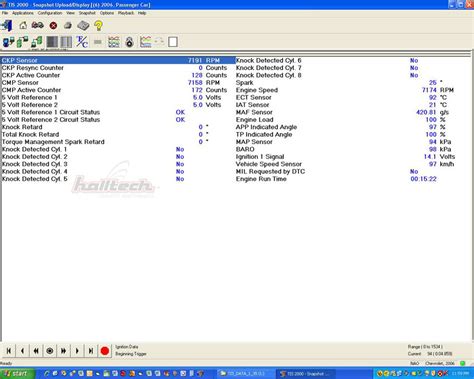Click the printer icon
This screenshot has width=474, height=379.
68,25
